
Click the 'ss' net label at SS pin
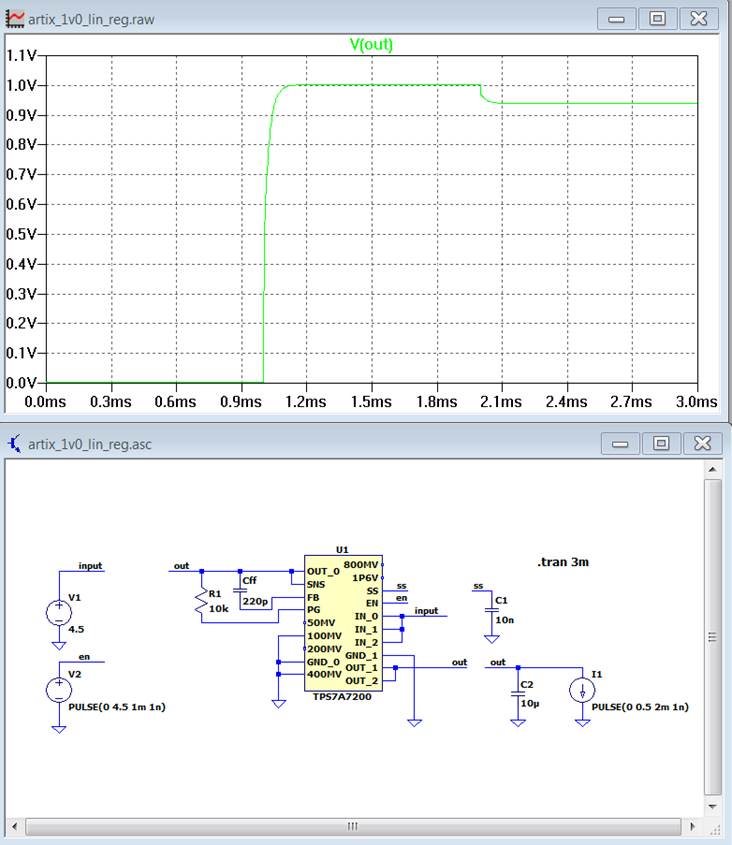tap(402, 586)
